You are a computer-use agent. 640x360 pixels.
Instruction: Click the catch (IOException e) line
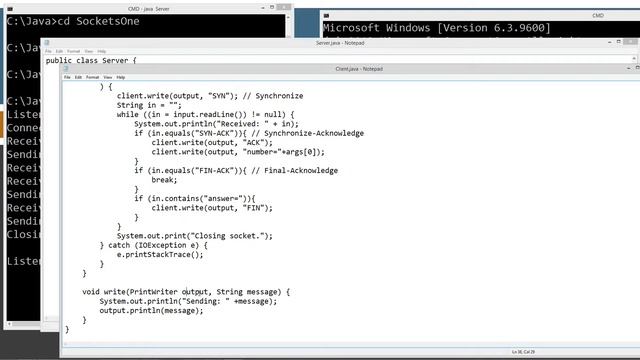tap(153, 245)
